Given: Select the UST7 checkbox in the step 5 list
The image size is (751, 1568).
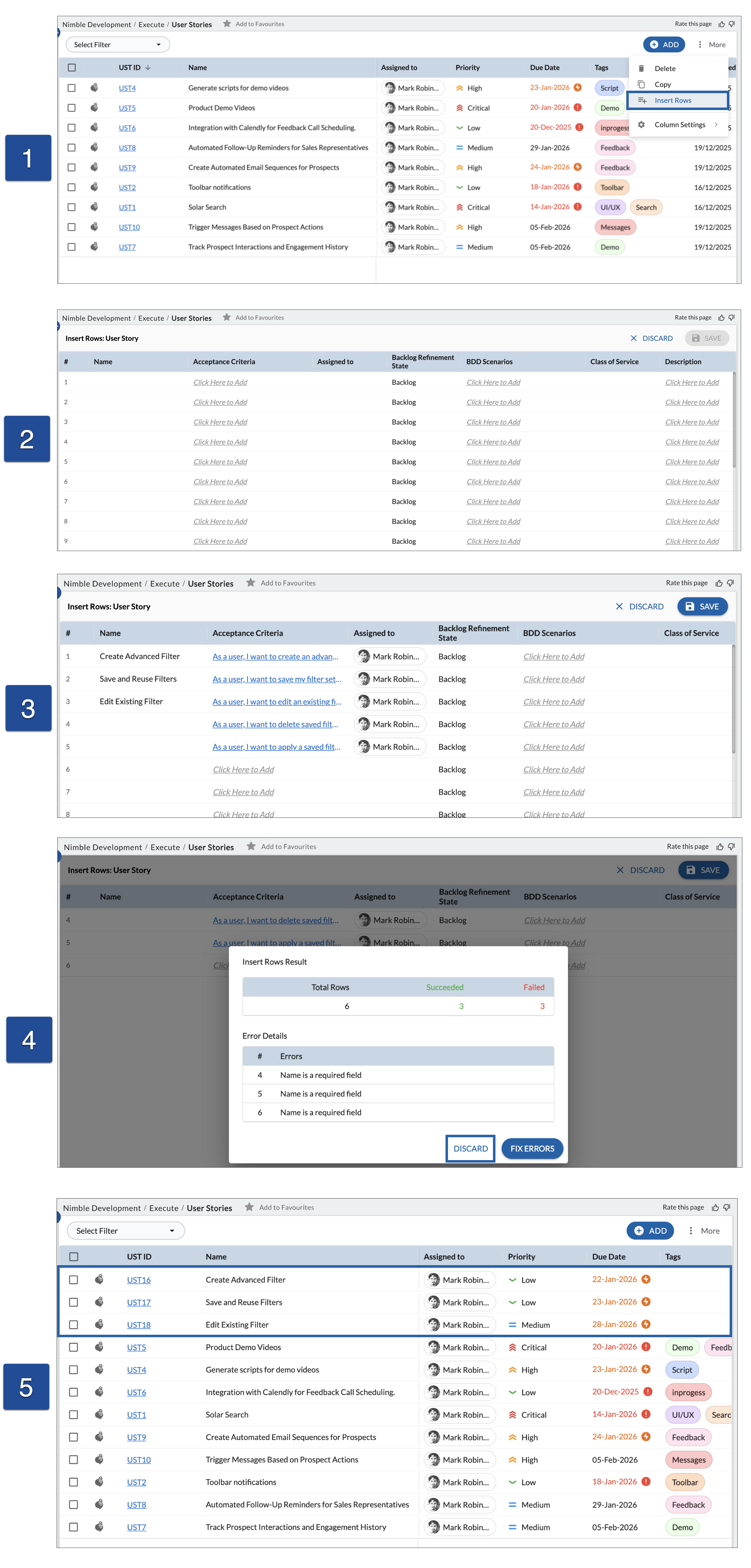Looking at the screenshot, I should click(74, 1527).
